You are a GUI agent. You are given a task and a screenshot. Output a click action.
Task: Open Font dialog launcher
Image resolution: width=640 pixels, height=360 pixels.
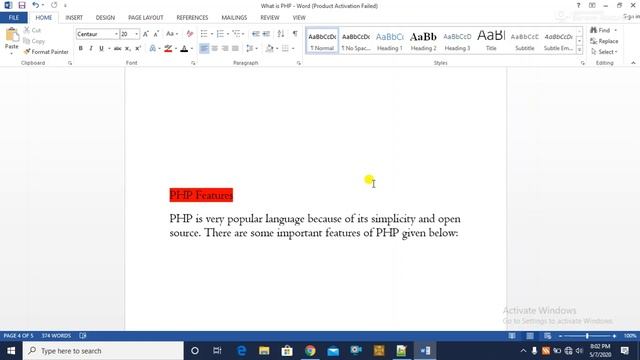tap(193, 63)
